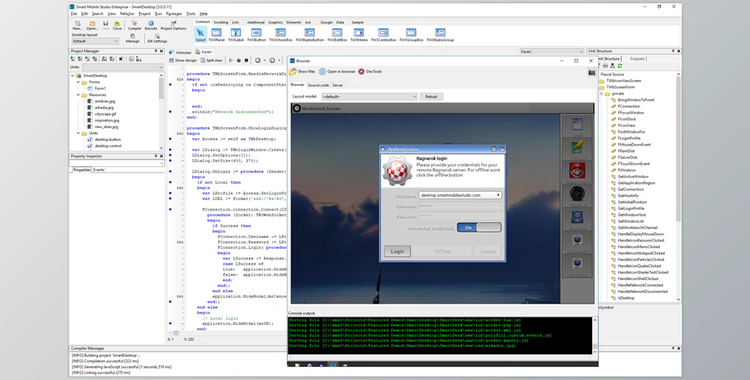Open the Events tab in Property Inspector
Image resolution: width=750 pixels, height=380 pixels.
tap(99, 170)
